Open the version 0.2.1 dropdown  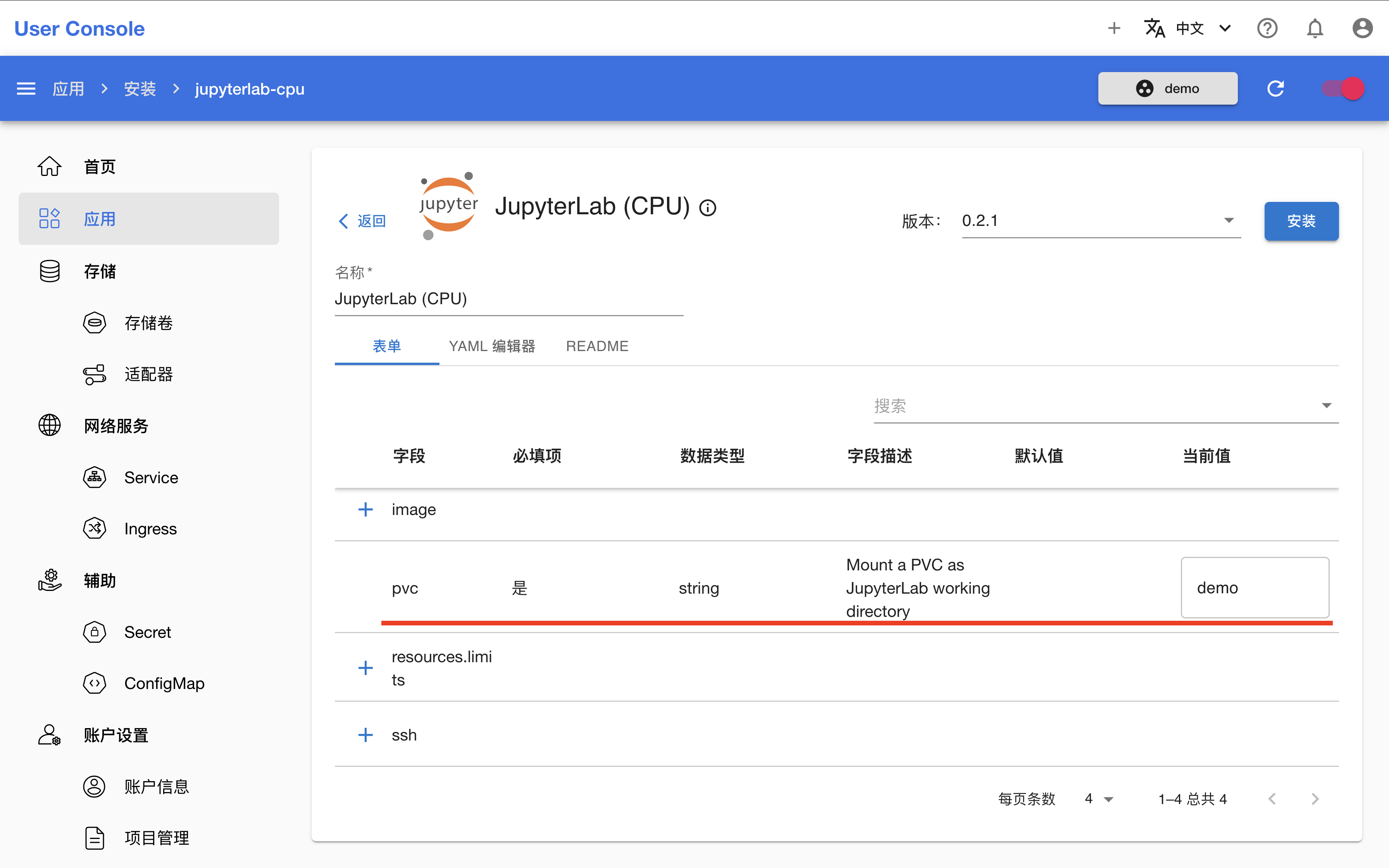click(1101, 220)
